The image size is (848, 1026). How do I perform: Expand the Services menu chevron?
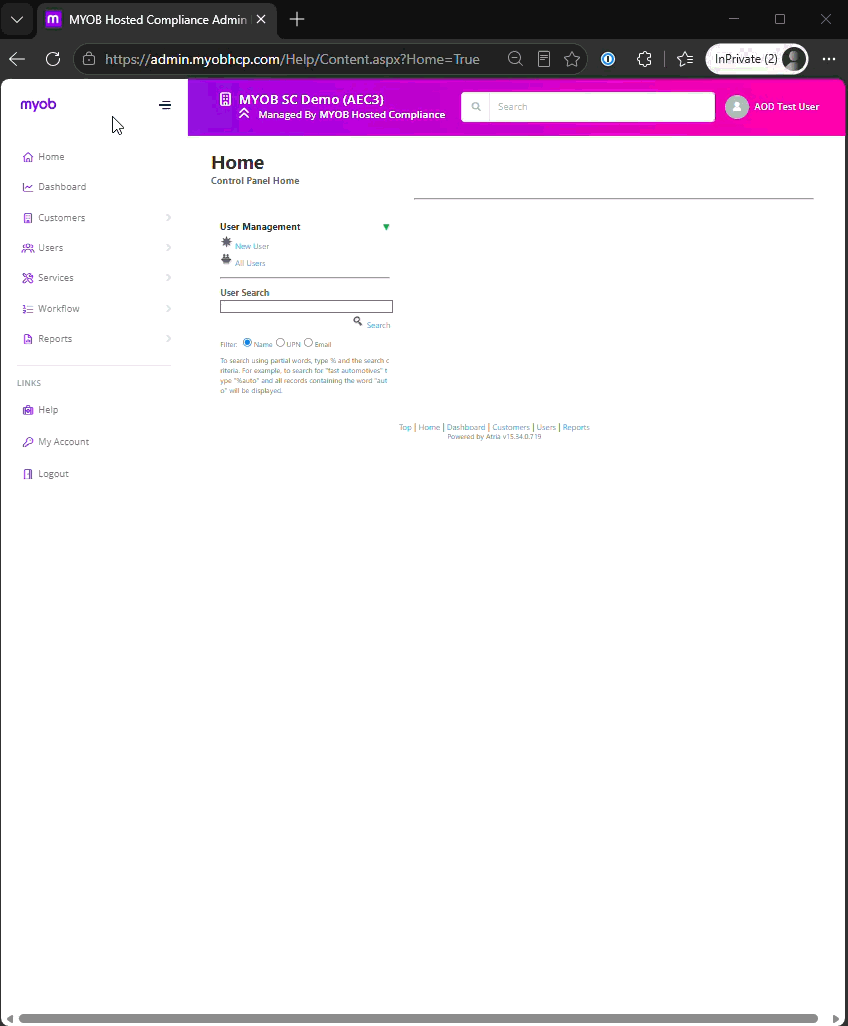pyautogui.click(x=168, y=278)
